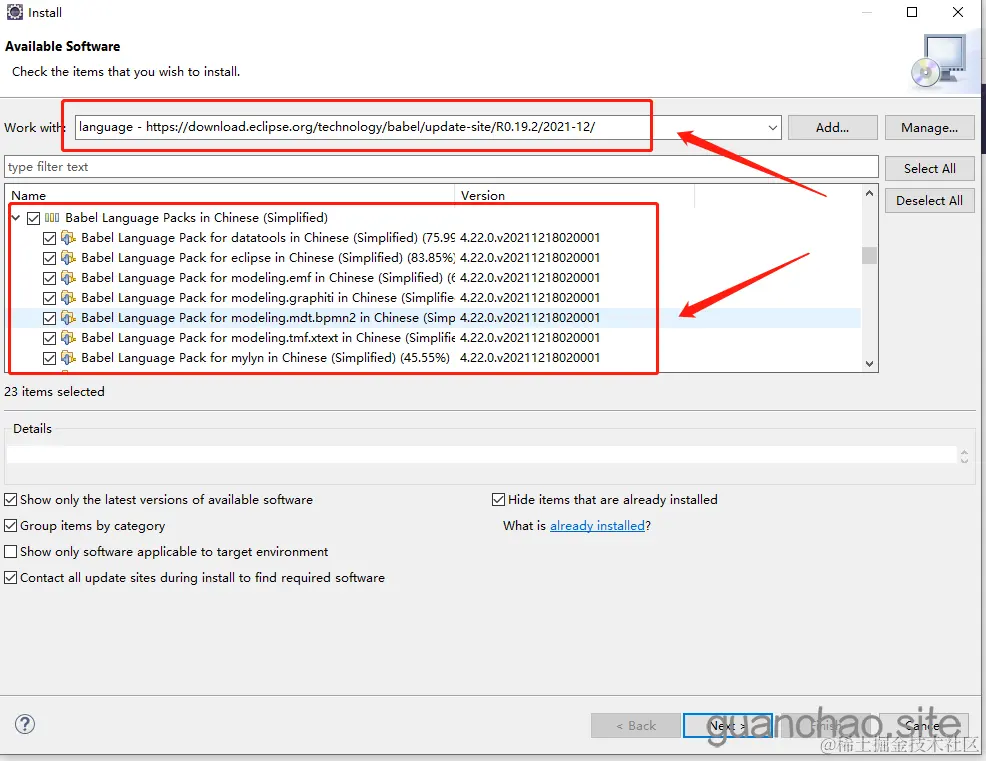Screen dimensions: 986x761
Task: Open the Work with site dropdown arrow
Action: [x=773, y=128]
